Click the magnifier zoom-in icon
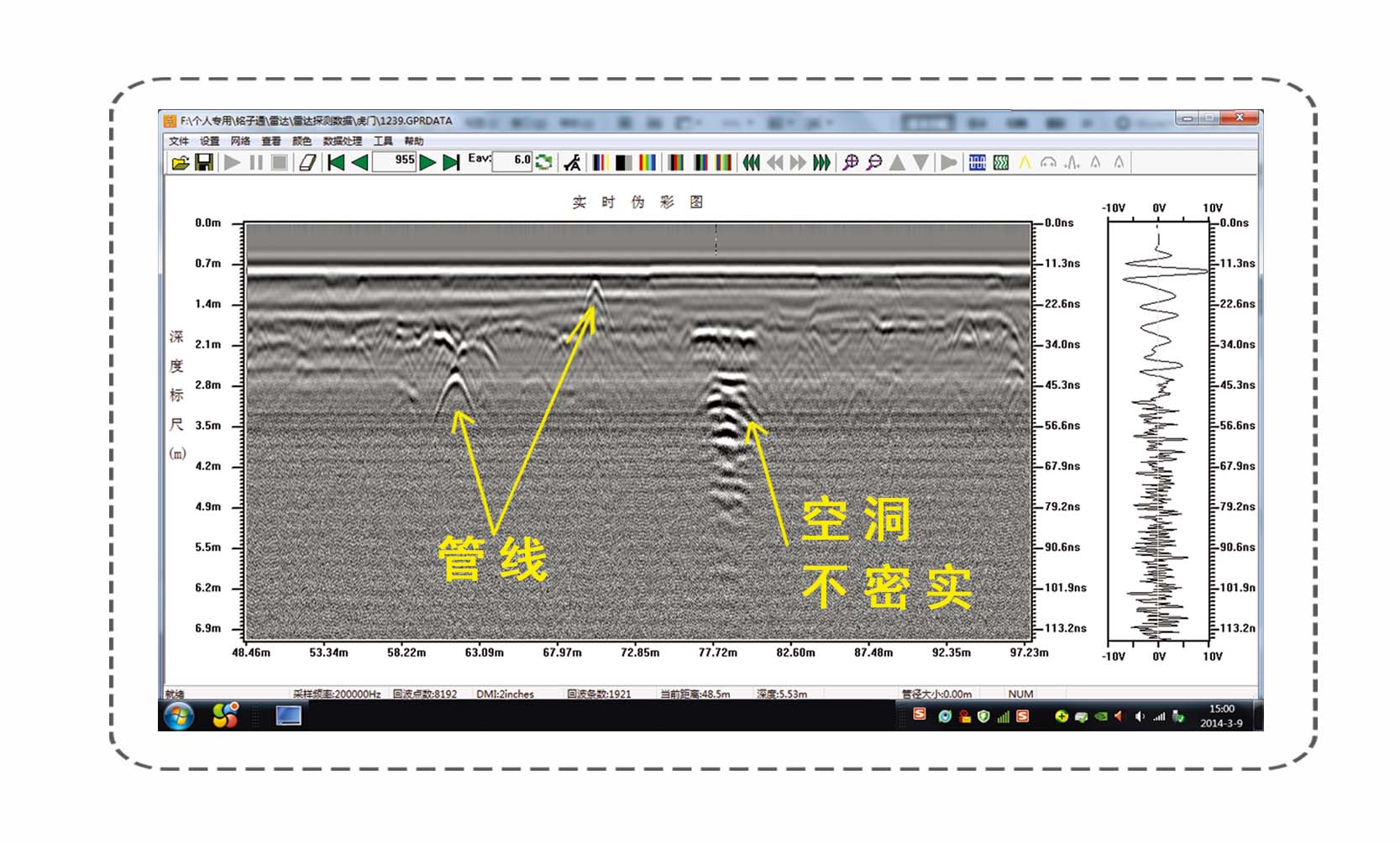The height and width of the screenshot is (843, 1400). (x=850, y=163)
